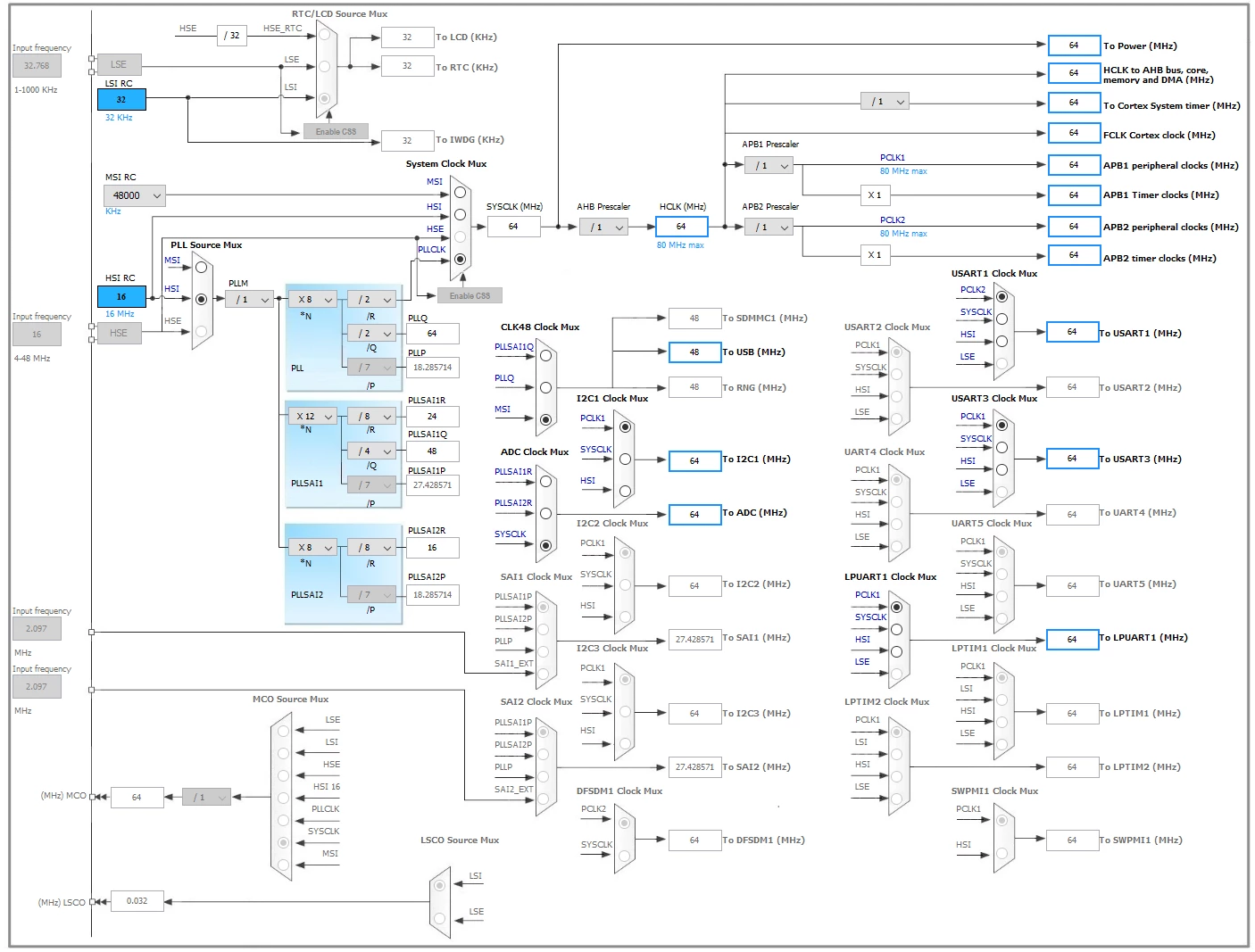
Task: Select the HSI RC 16 frequency box
Action: [x=121, y=296]
